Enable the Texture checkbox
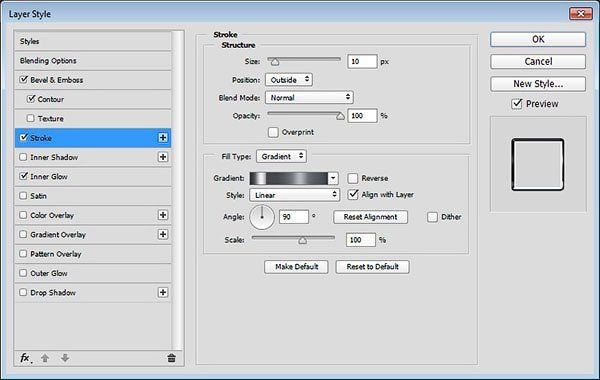600x380 pixels. [x=31, y=118]
